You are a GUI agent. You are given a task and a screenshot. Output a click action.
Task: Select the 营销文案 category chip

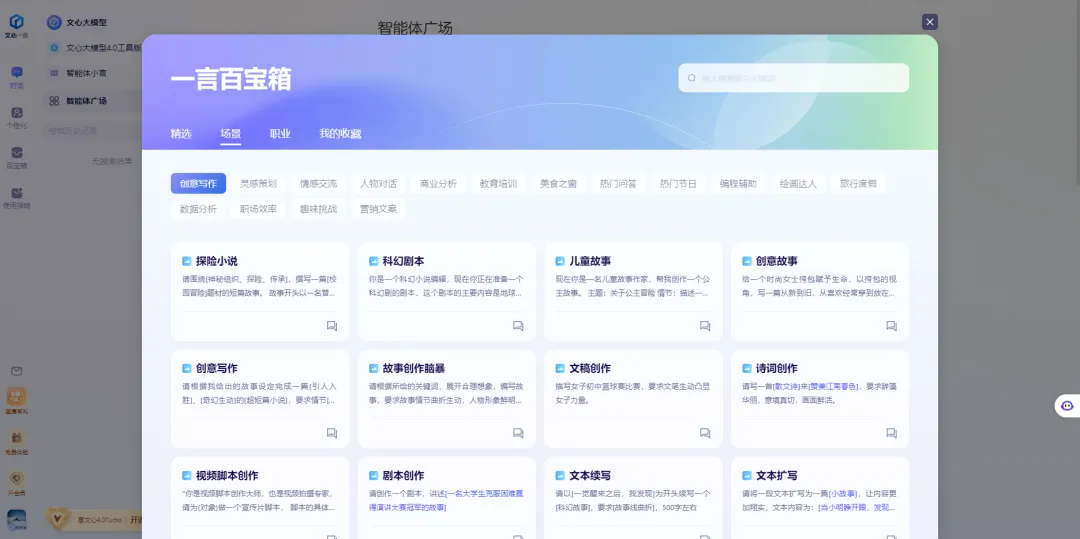(378, 209)
